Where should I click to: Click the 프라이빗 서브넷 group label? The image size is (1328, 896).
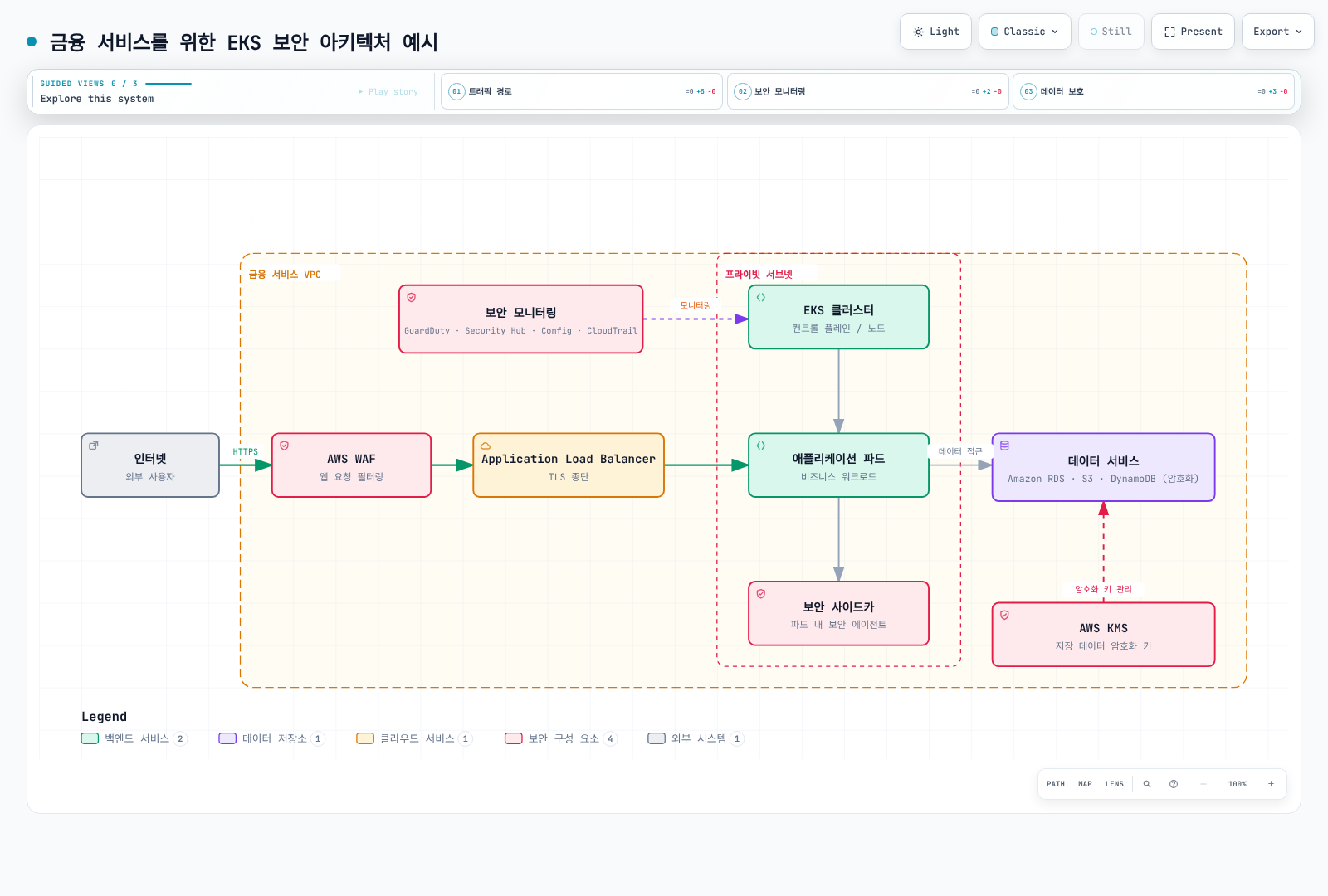click(x=759, y=275)
